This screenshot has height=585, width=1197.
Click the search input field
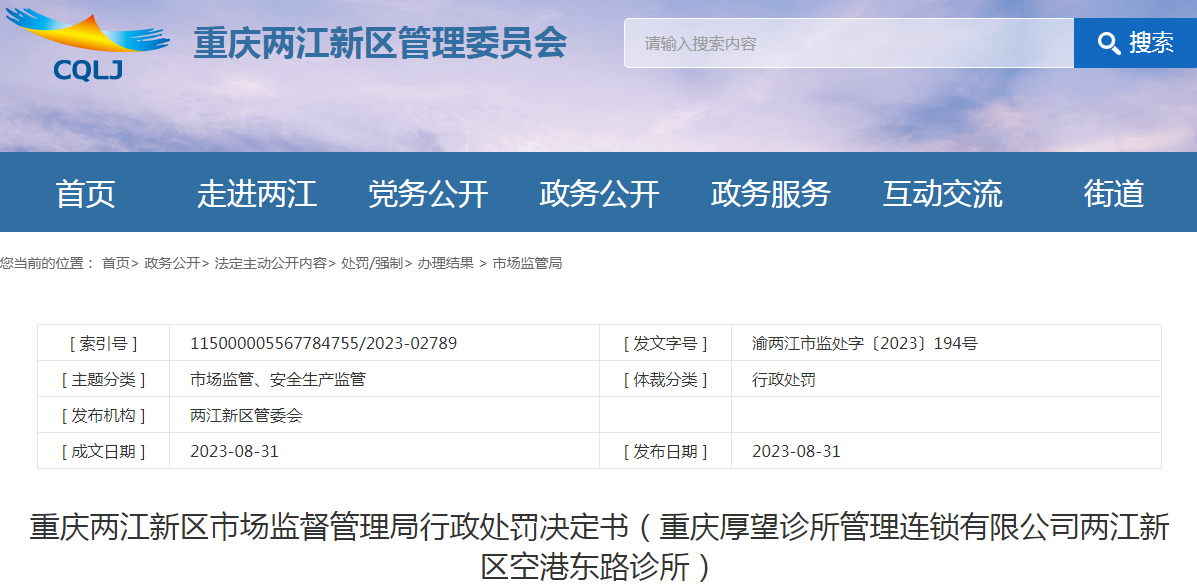point(848,44)
